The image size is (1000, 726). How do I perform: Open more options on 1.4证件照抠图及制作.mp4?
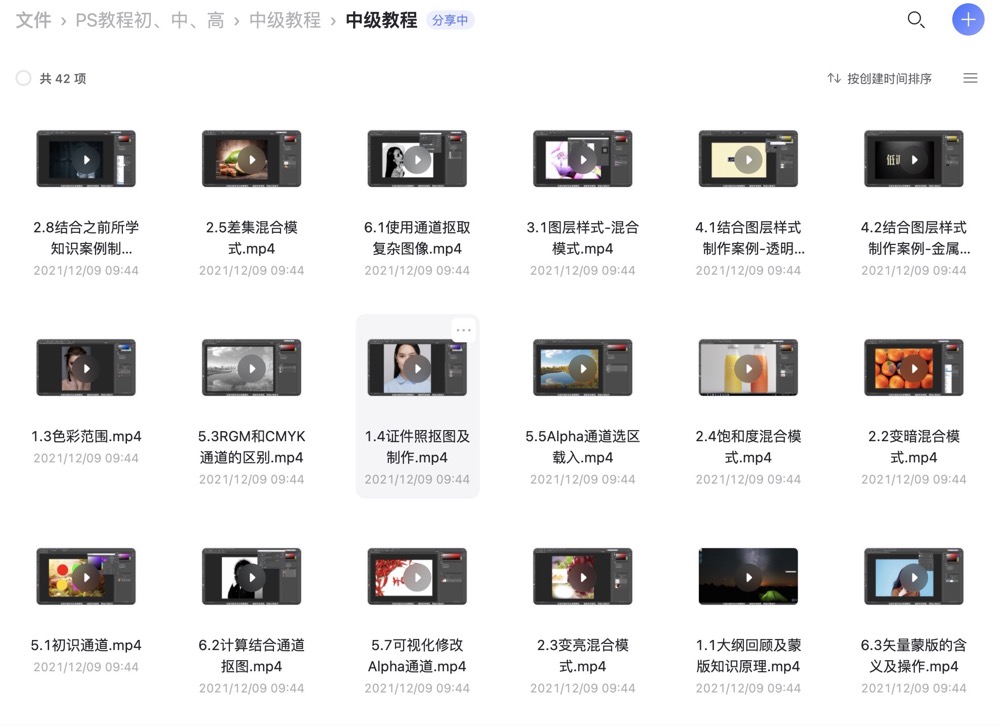click(x=463, y=330)
